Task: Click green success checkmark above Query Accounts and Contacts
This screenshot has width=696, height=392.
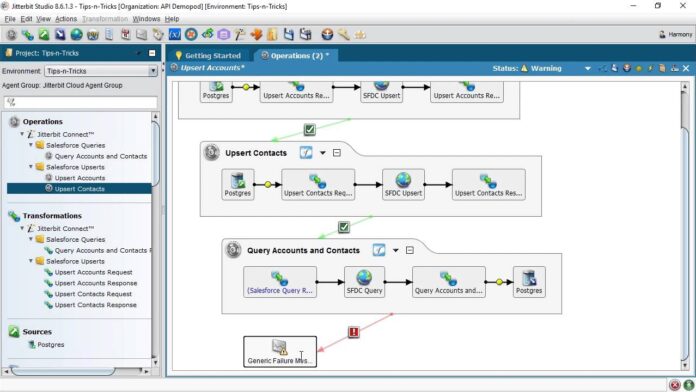Action: (344, 227)
